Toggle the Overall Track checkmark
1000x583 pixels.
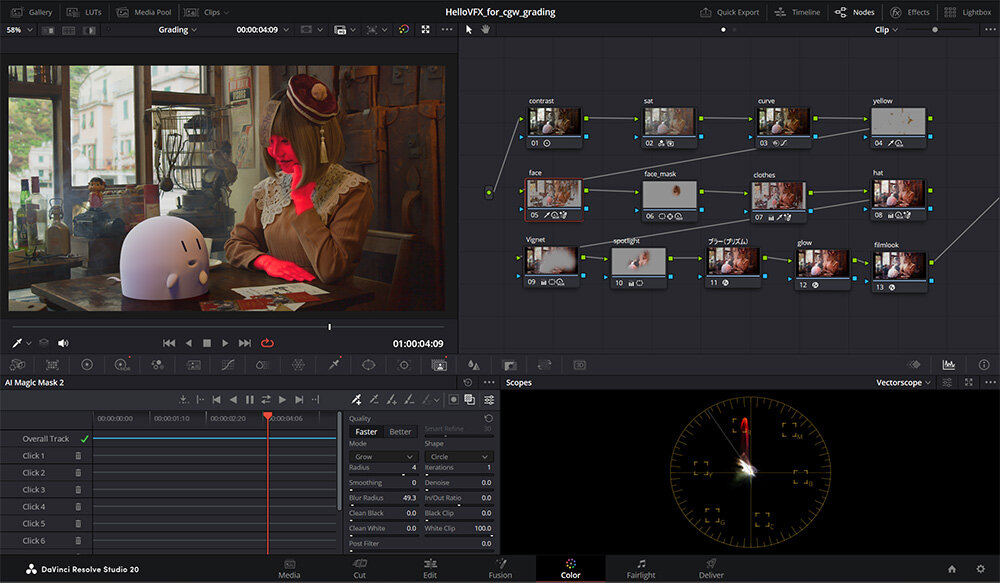85,439
